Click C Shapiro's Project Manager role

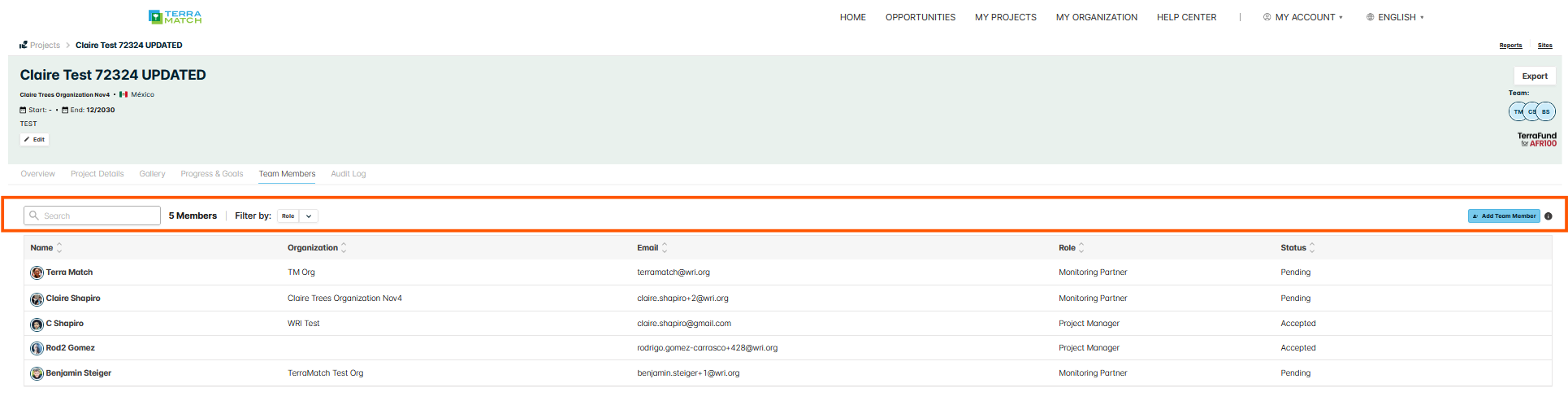point(1089,324)
